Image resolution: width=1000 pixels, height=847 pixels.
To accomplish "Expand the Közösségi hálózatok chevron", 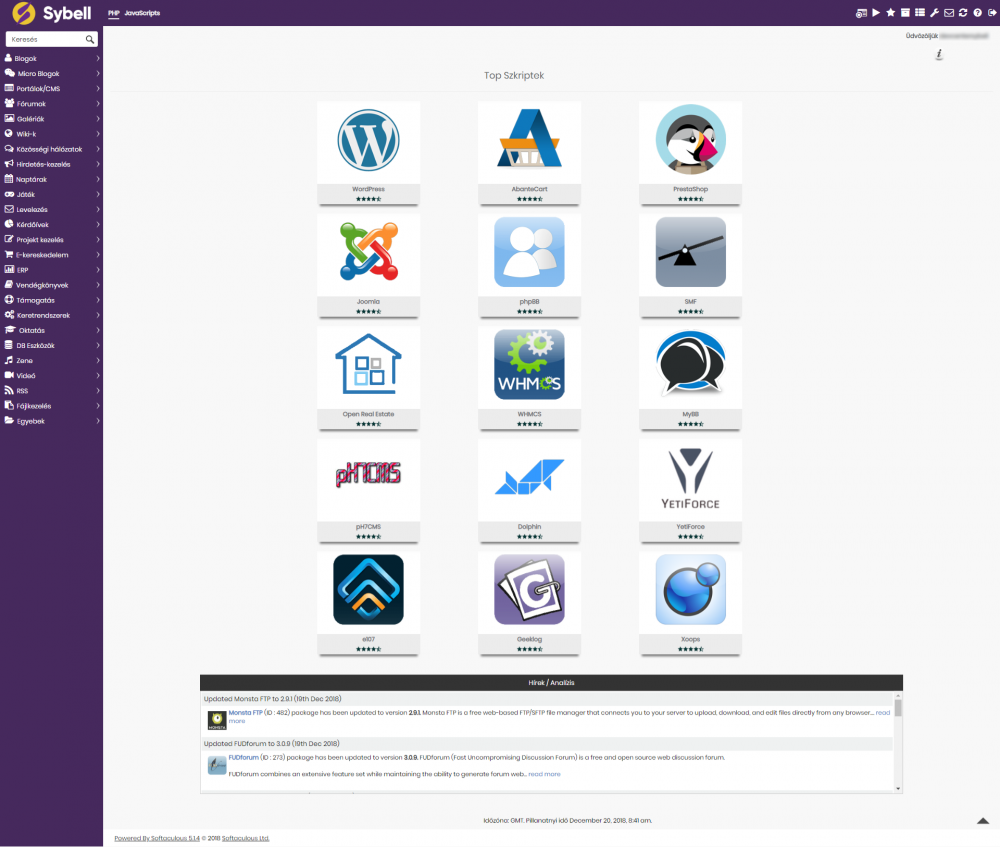I will click(x=98, y=149).
